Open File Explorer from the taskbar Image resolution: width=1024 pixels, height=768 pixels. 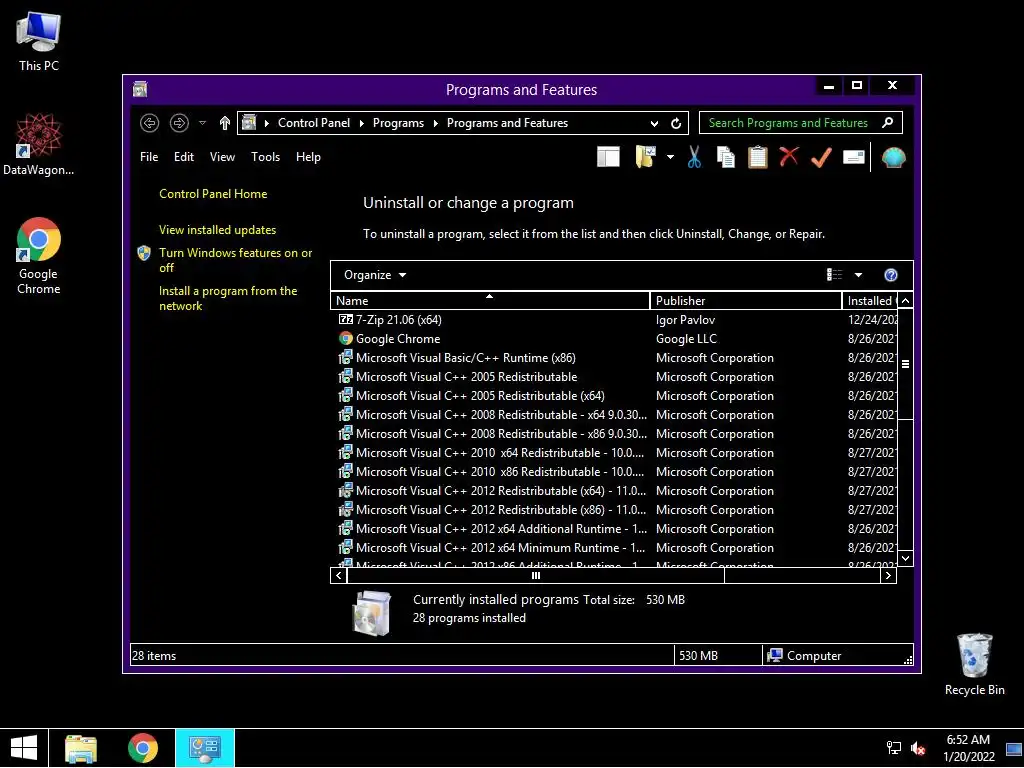pyautogui.click(x=80, y=748)
